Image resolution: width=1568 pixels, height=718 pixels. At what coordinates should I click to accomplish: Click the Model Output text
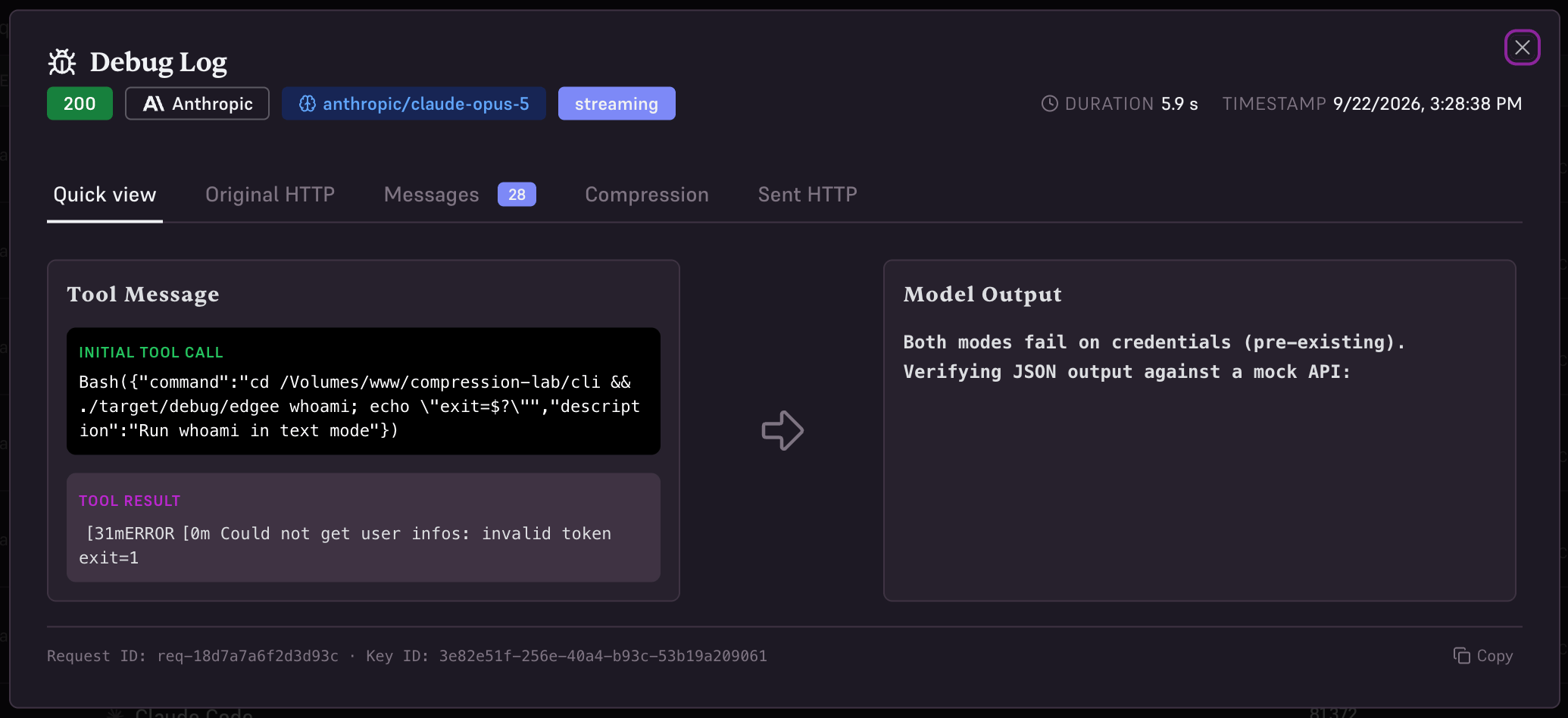coord(1154,357)
